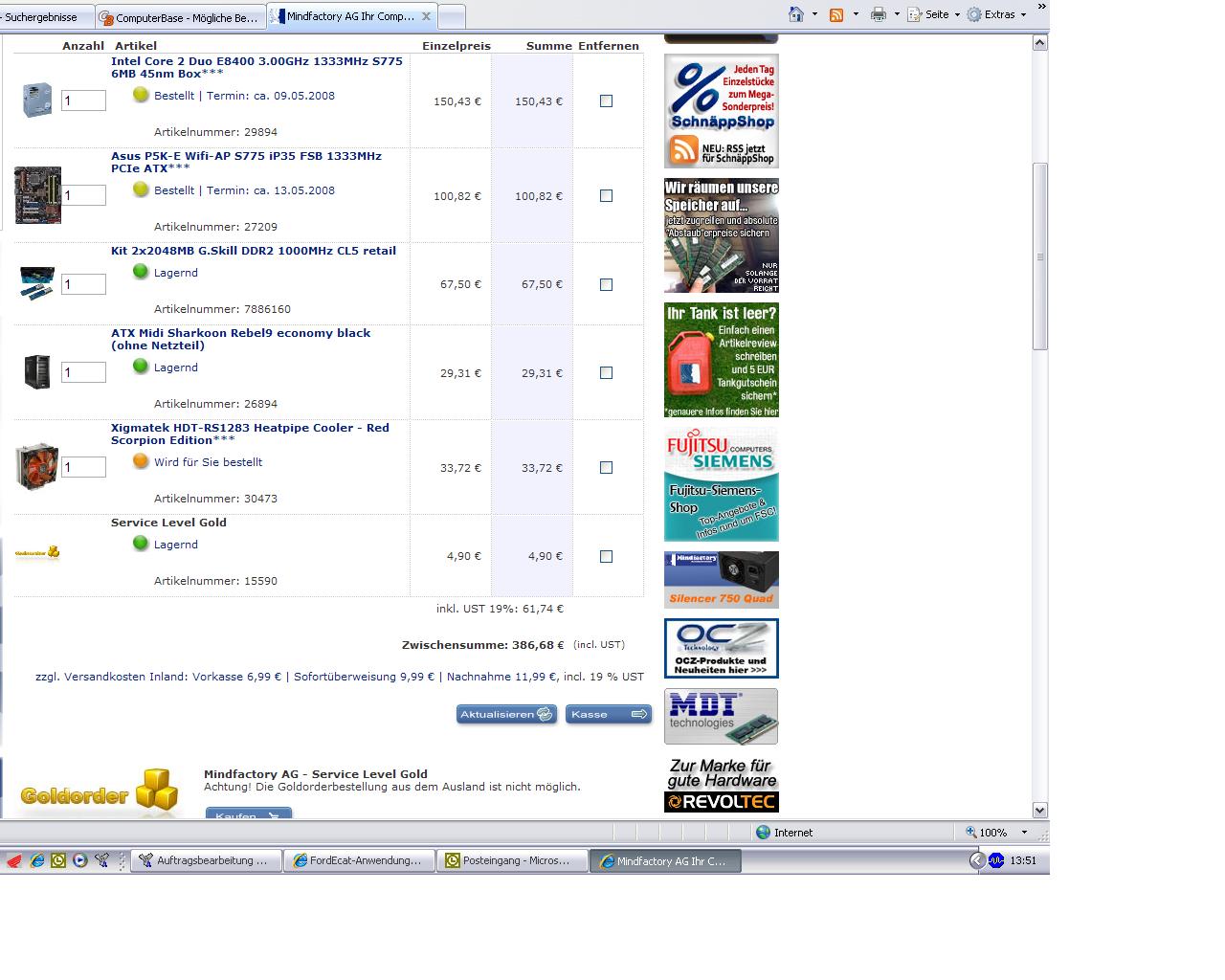
Task: Open a new blank tab
Action: tap(452, 16)
